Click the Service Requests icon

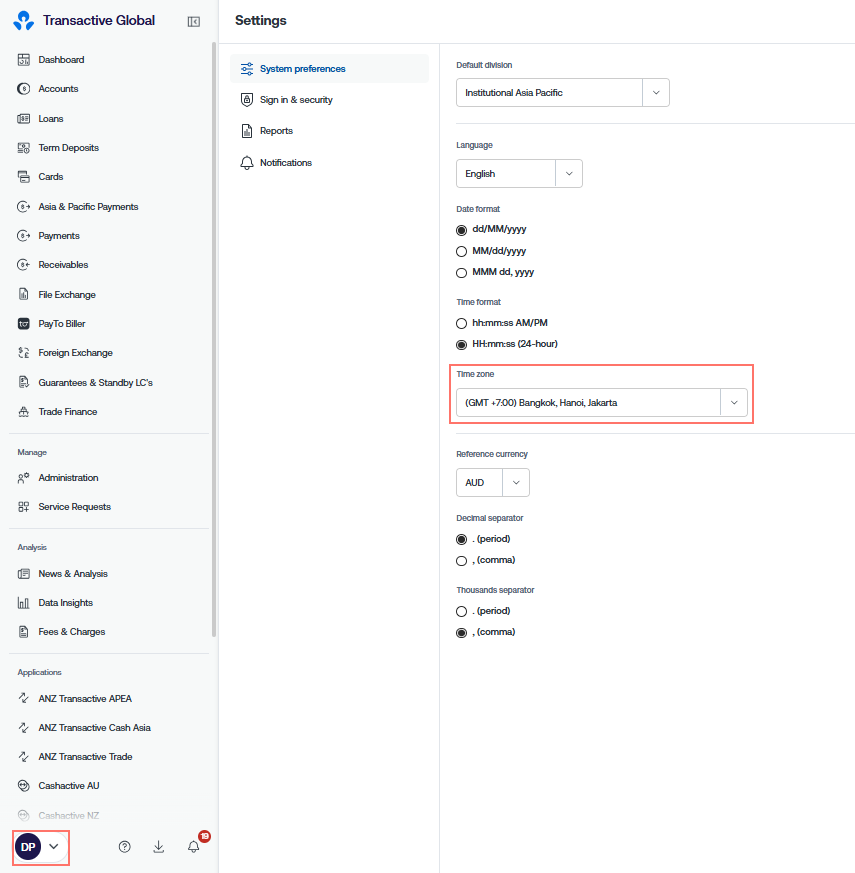pos(23,507)
